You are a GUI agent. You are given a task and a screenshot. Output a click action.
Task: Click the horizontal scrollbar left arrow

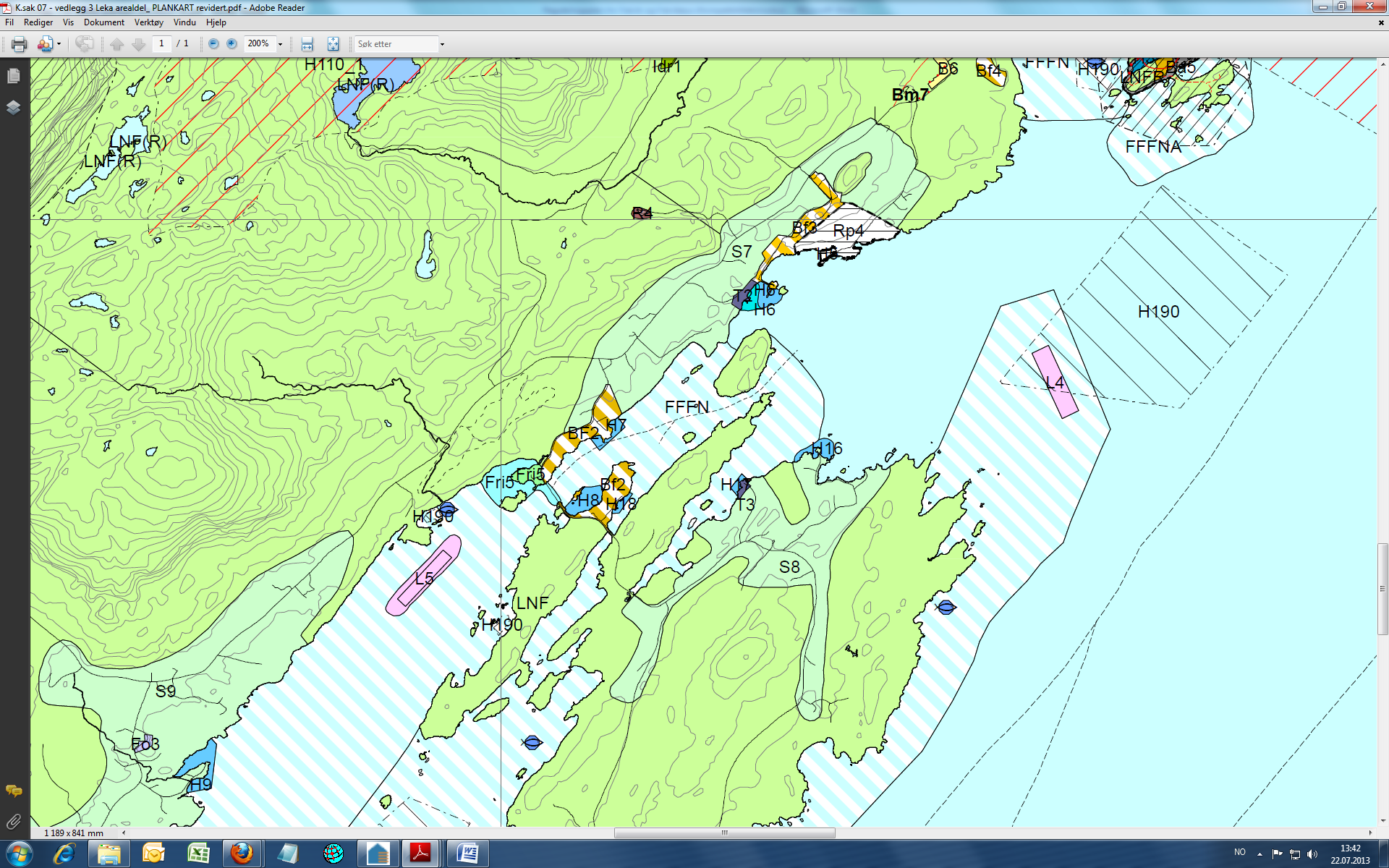click(x=124, y=833)
